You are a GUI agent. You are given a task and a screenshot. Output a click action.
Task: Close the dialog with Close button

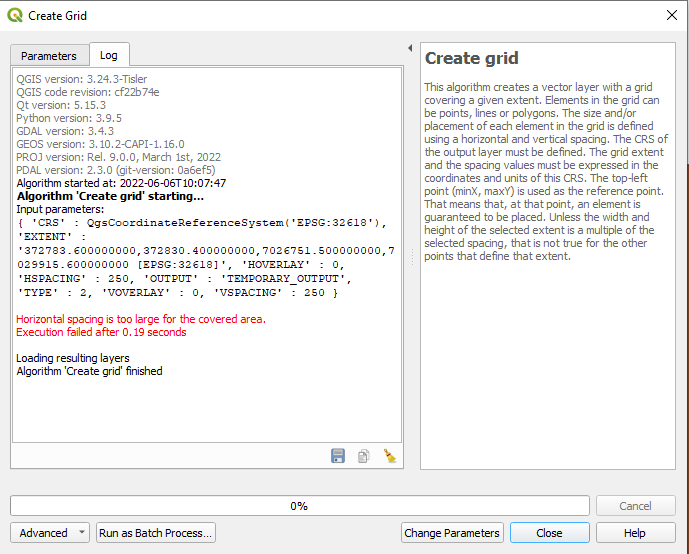click(x=549, y=533)
